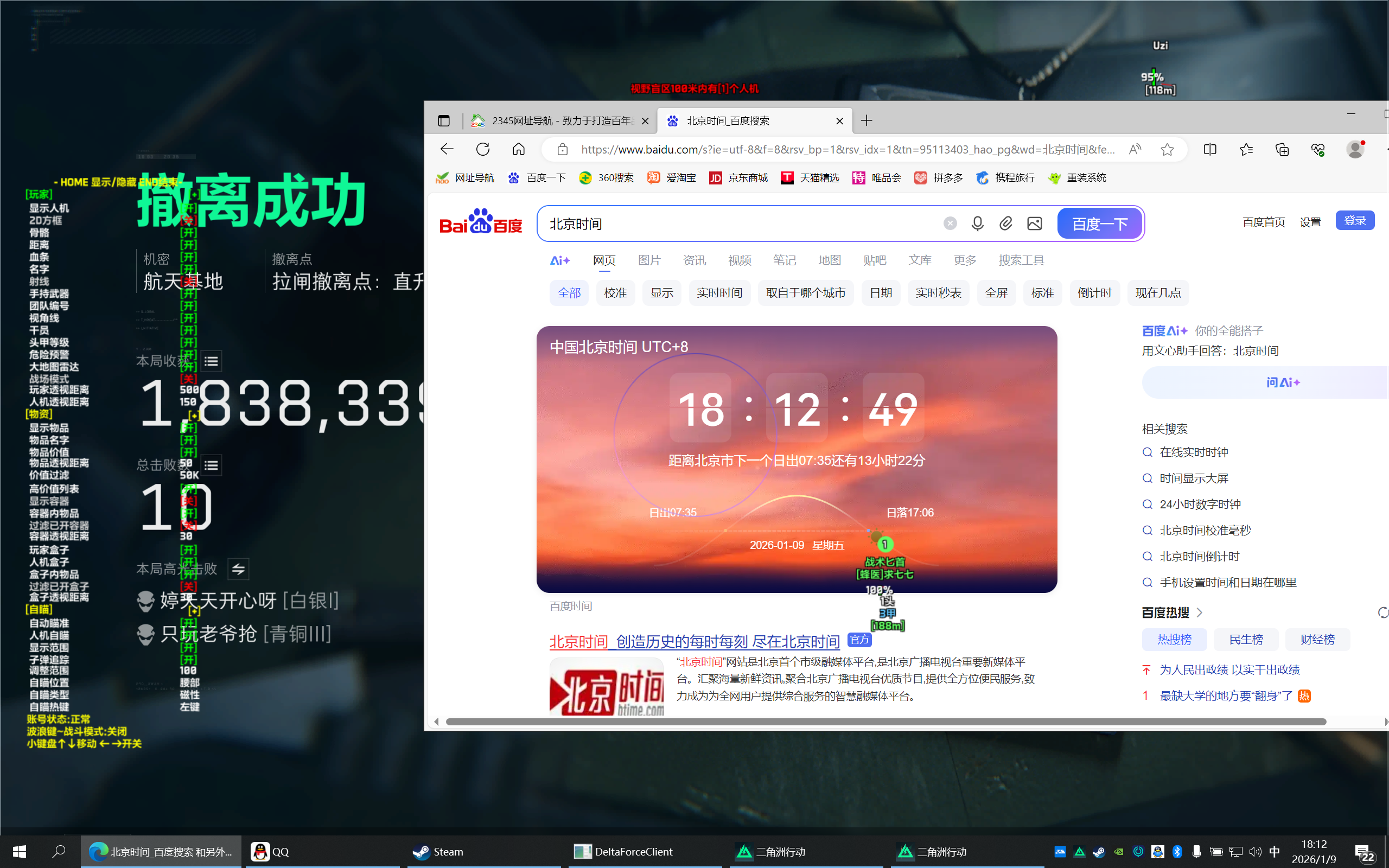Click inside the Baidu search input field
The width and height of the screenshot is (1389, 868).
coord(717,224)
